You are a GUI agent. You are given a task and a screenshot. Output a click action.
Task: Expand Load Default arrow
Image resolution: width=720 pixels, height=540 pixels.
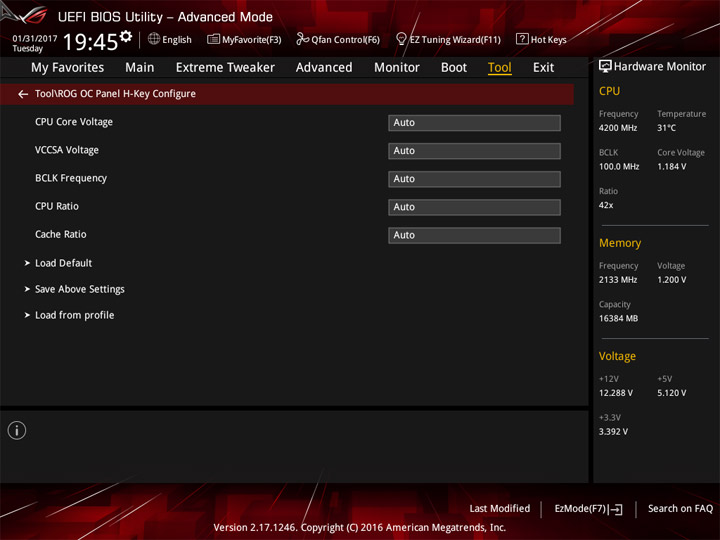27,263
